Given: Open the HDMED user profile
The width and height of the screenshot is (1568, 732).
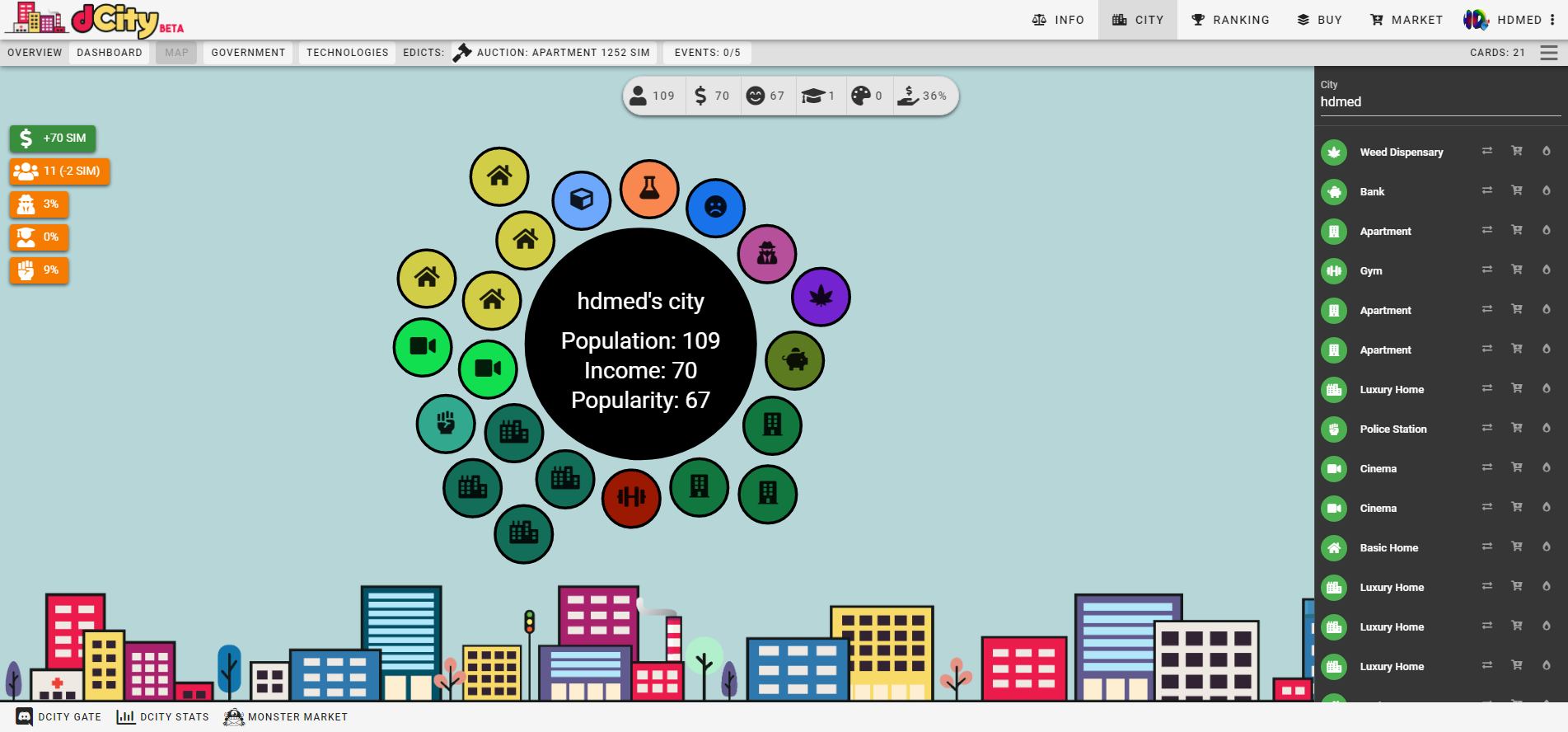Looking at the screenshot, I should 1503,20.
